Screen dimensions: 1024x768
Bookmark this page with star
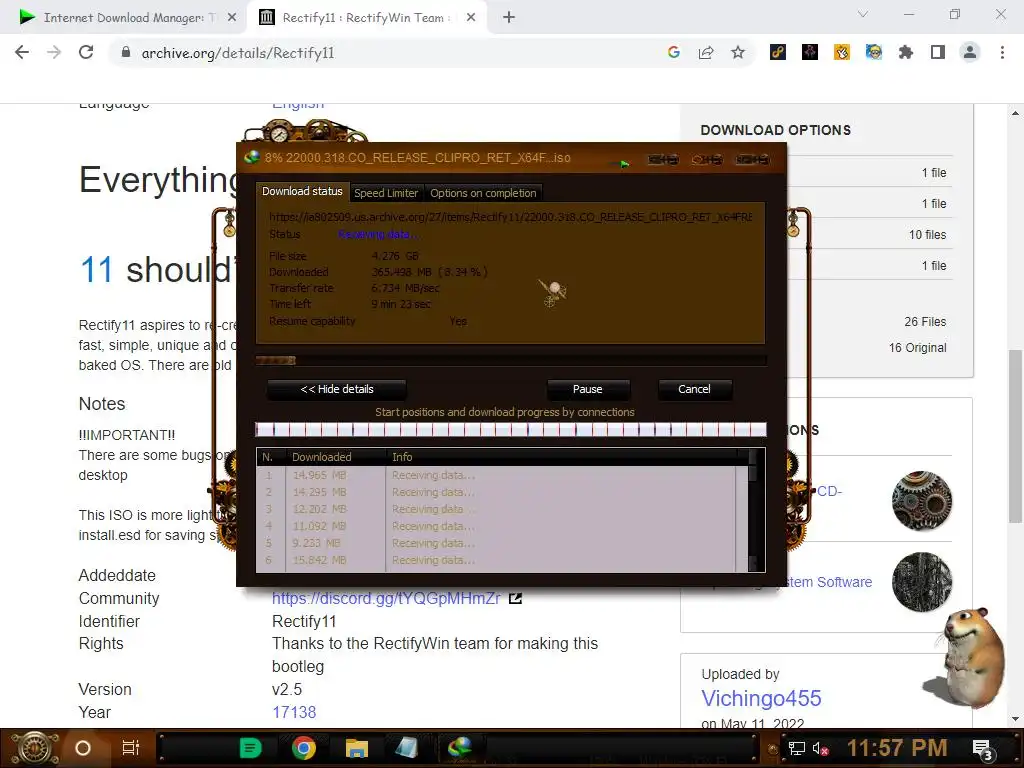pyautogui.click(x=738, y=52)
